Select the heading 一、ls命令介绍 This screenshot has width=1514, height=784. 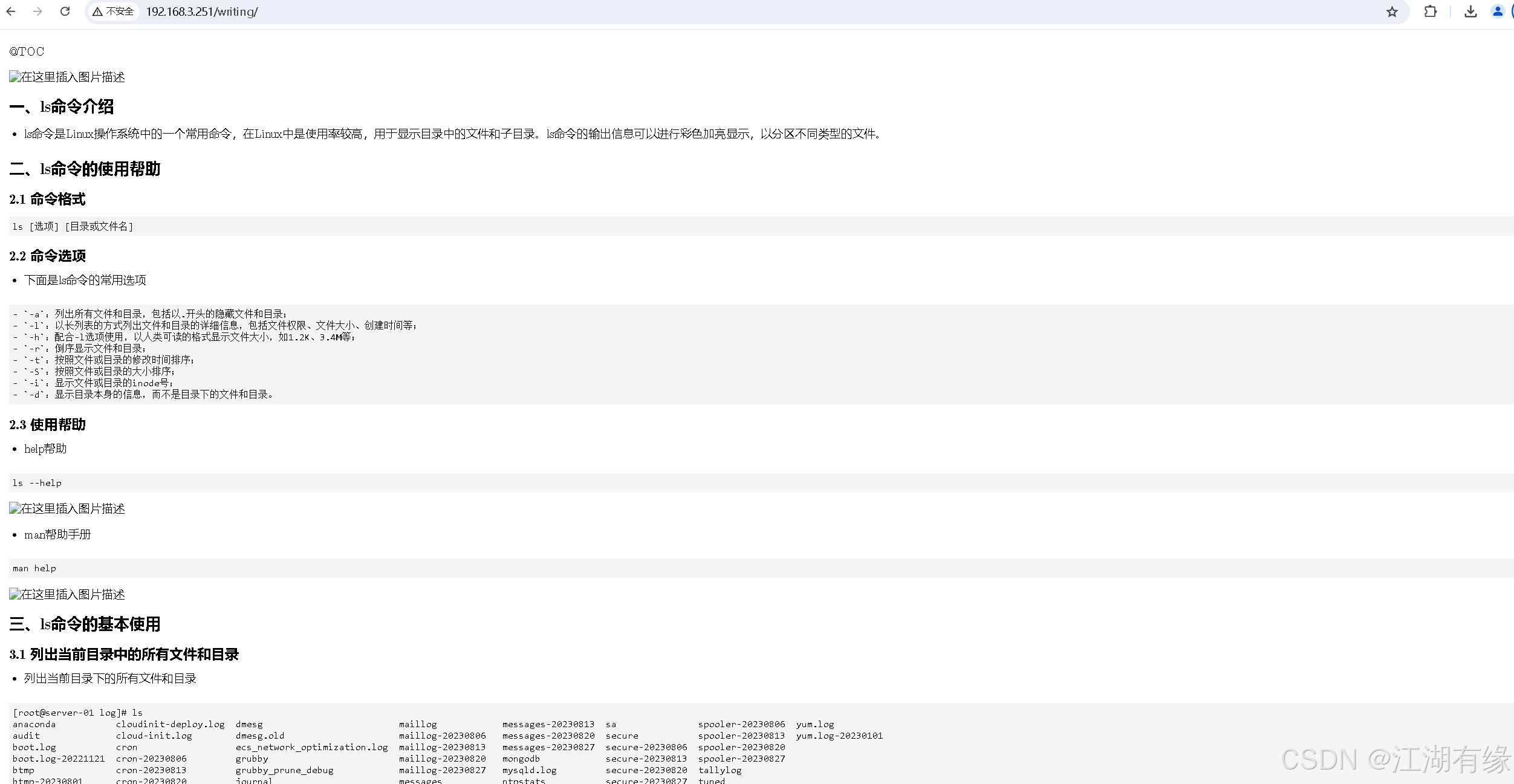(x=63, y=106)
